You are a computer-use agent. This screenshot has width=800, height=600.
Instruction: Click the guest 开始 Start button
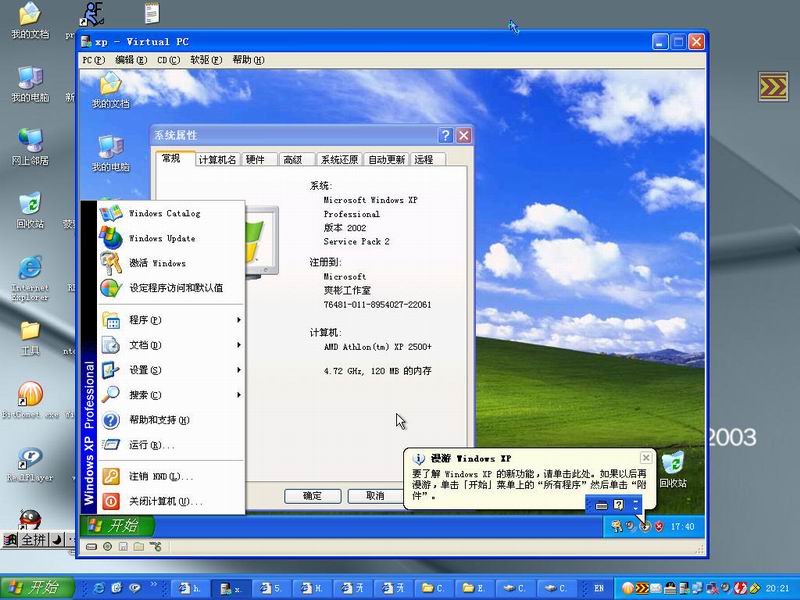click(117, 526)
